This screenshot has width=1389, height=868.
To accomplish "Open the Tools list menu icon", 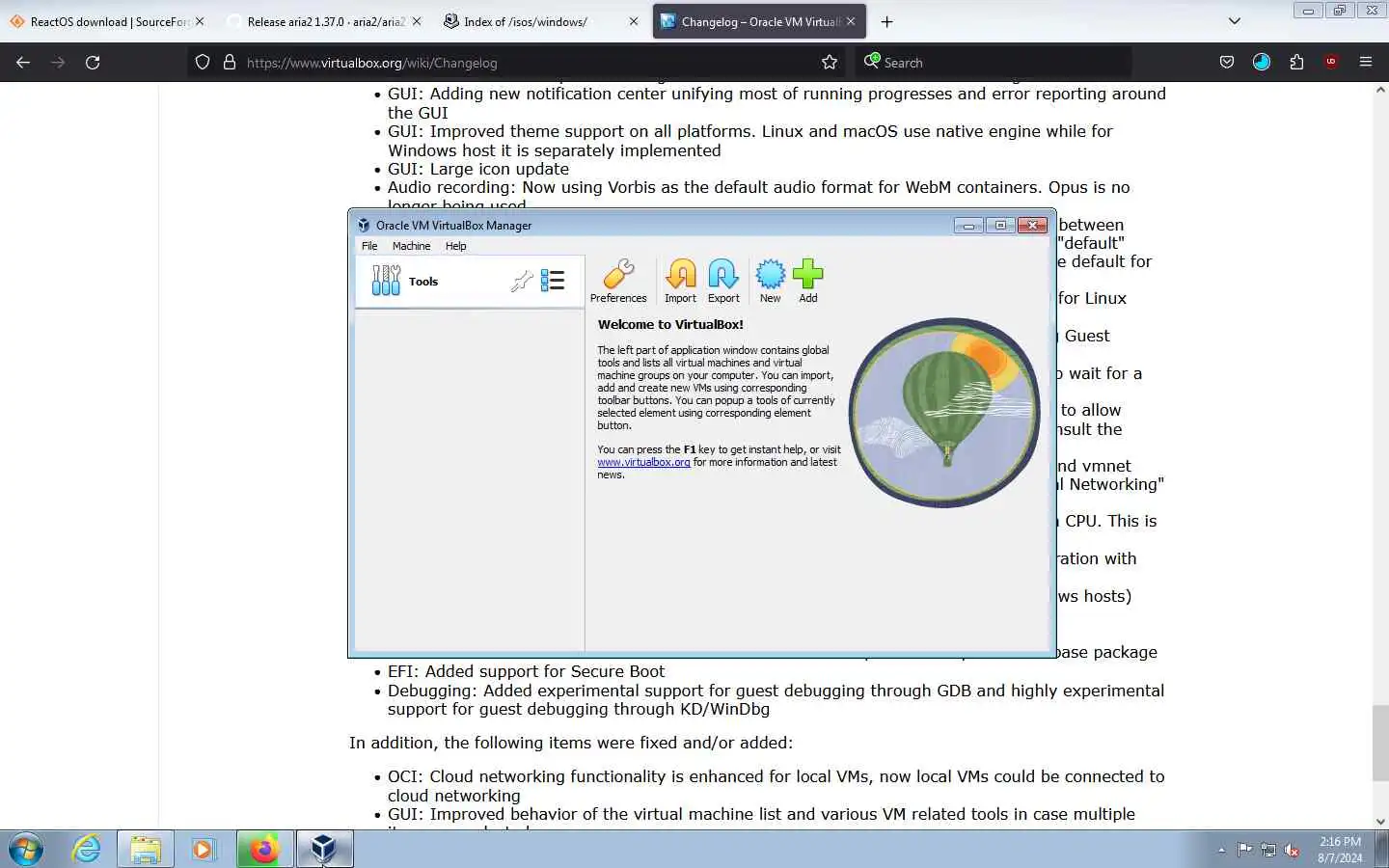I will click(553, 281).
